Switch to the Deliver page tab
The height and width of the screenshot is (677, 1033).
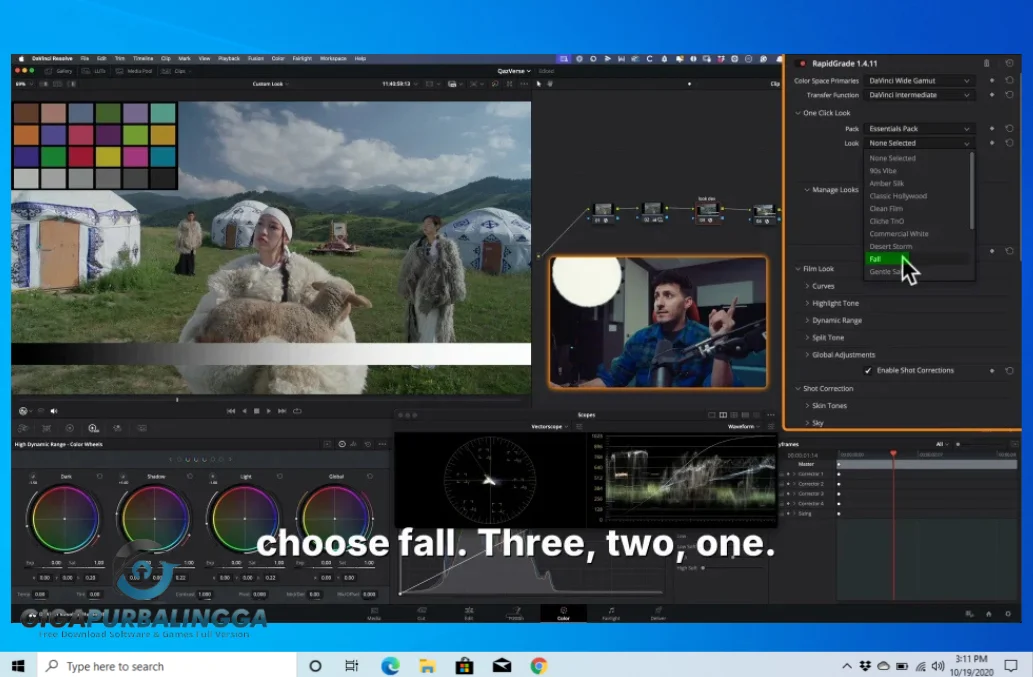[x=658, y=613]
